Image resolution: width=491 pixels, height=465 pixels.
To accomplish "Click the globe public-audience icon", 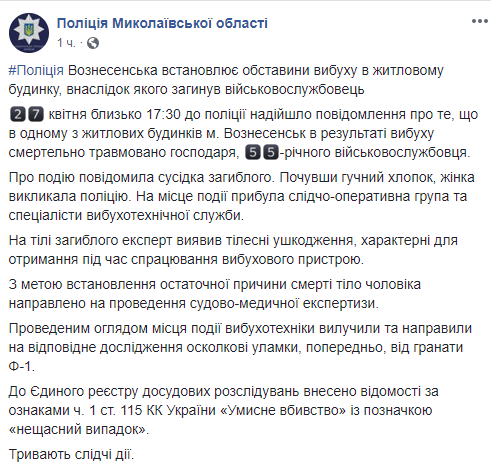I will tap(93, 43).
